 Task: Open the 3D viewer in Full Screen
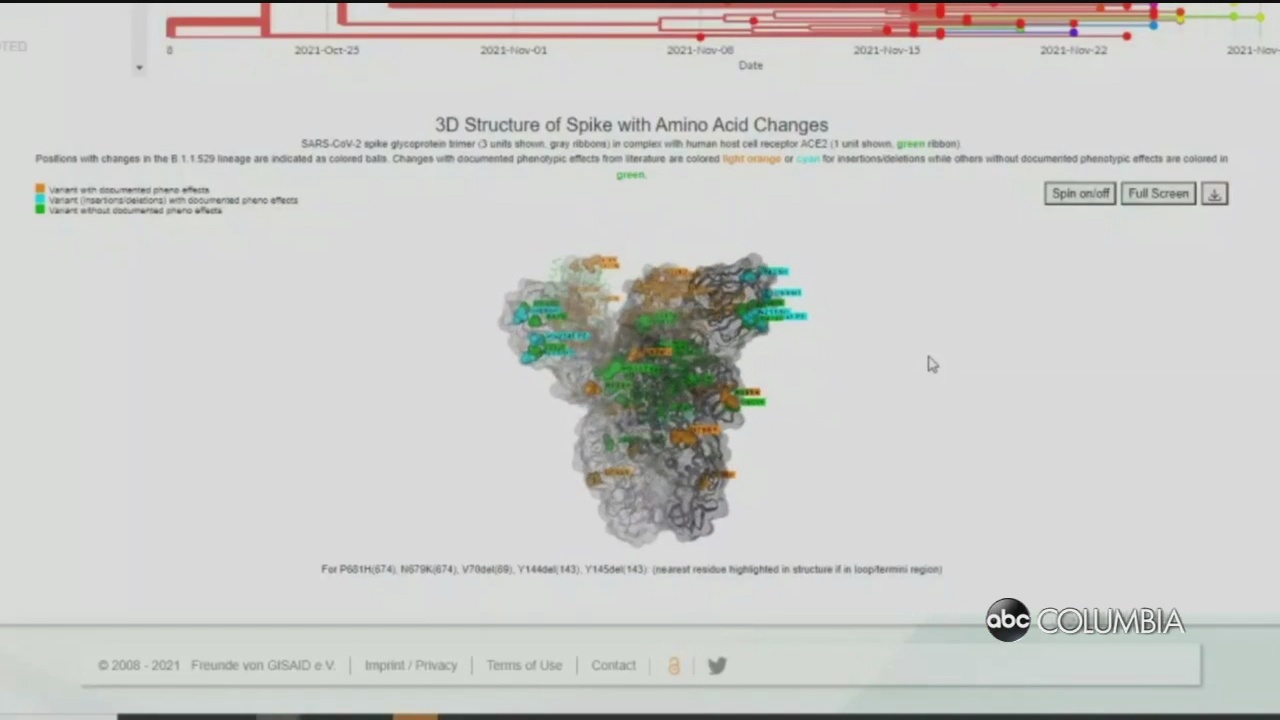point(1158,194)
